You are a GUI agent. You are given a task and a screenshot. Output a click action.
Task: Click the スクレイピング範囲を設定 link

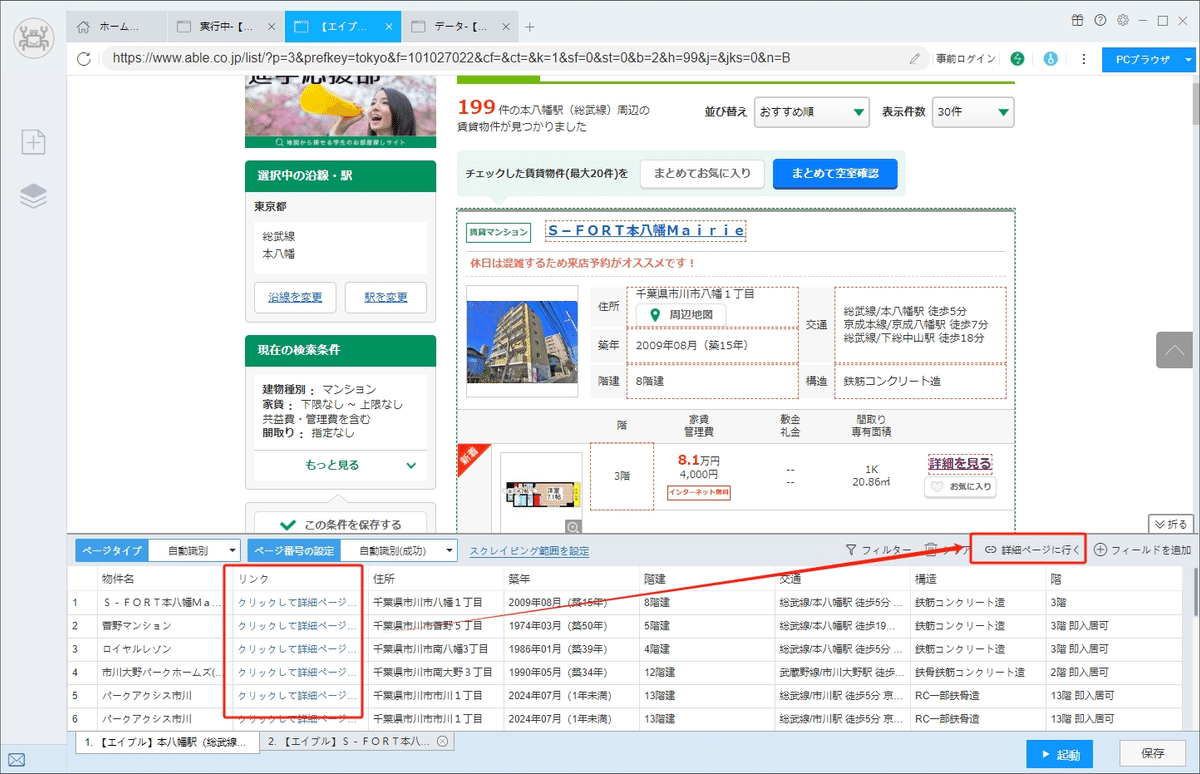(529, 551)
